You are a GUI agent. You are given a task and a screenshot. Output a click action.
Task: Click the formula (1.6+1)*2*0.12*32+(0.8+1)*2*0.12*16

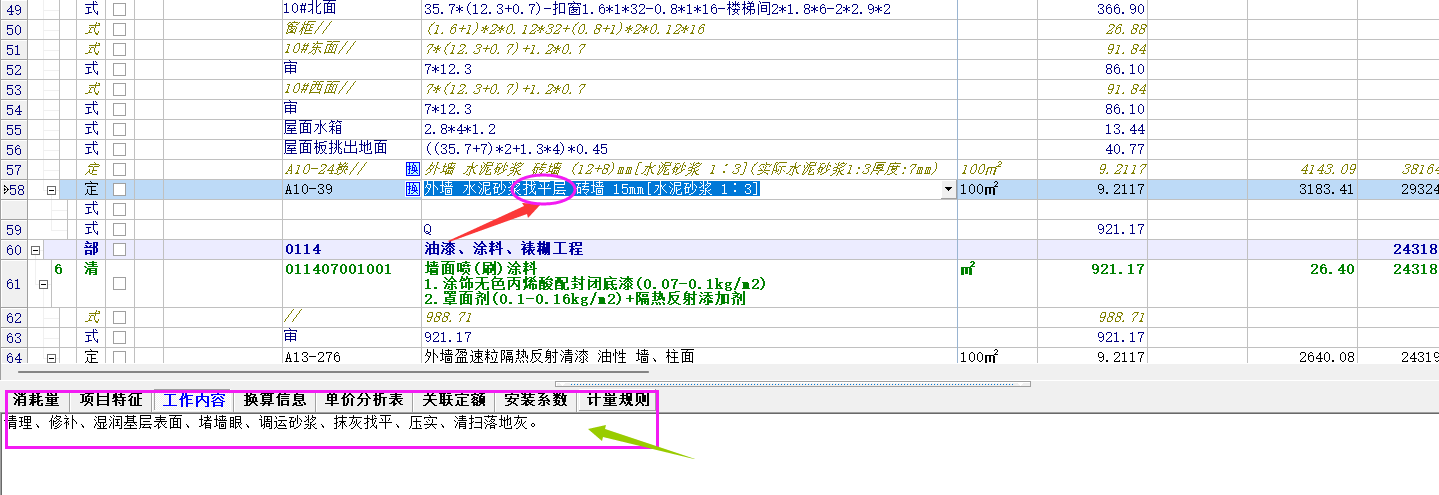(566, 29)
